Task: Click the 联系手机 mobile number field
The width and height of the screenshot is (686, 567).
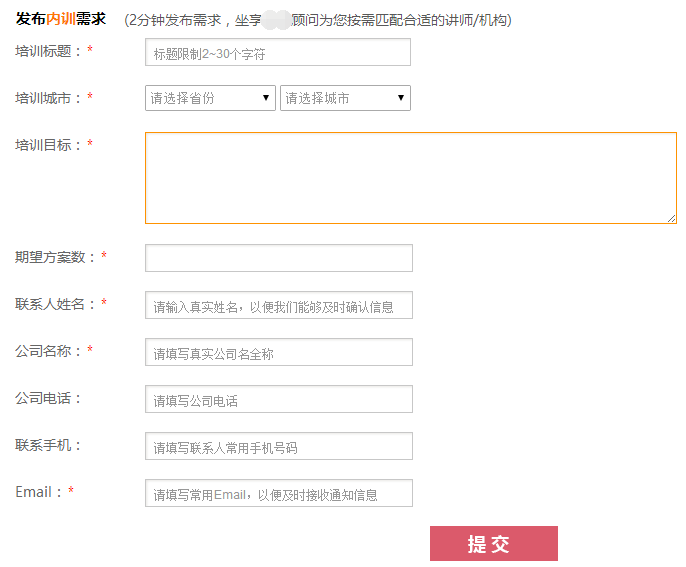Action: click(x=278, y=447)
